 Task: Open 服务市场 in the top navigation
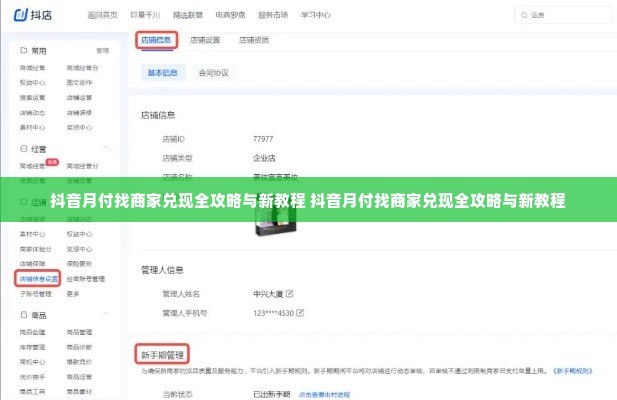pos(273,15)
